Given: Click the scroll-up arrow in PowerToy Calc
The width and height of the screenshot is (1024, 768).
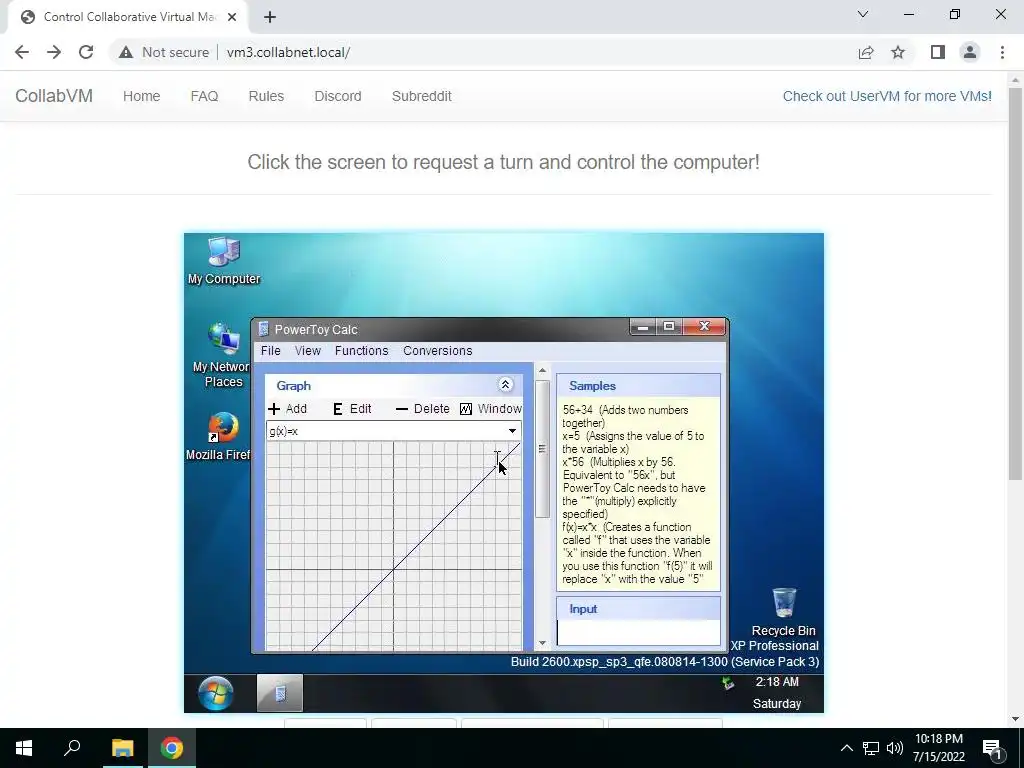Looking at the screenshot, I should pyautogui.click(x=542, y=371).
